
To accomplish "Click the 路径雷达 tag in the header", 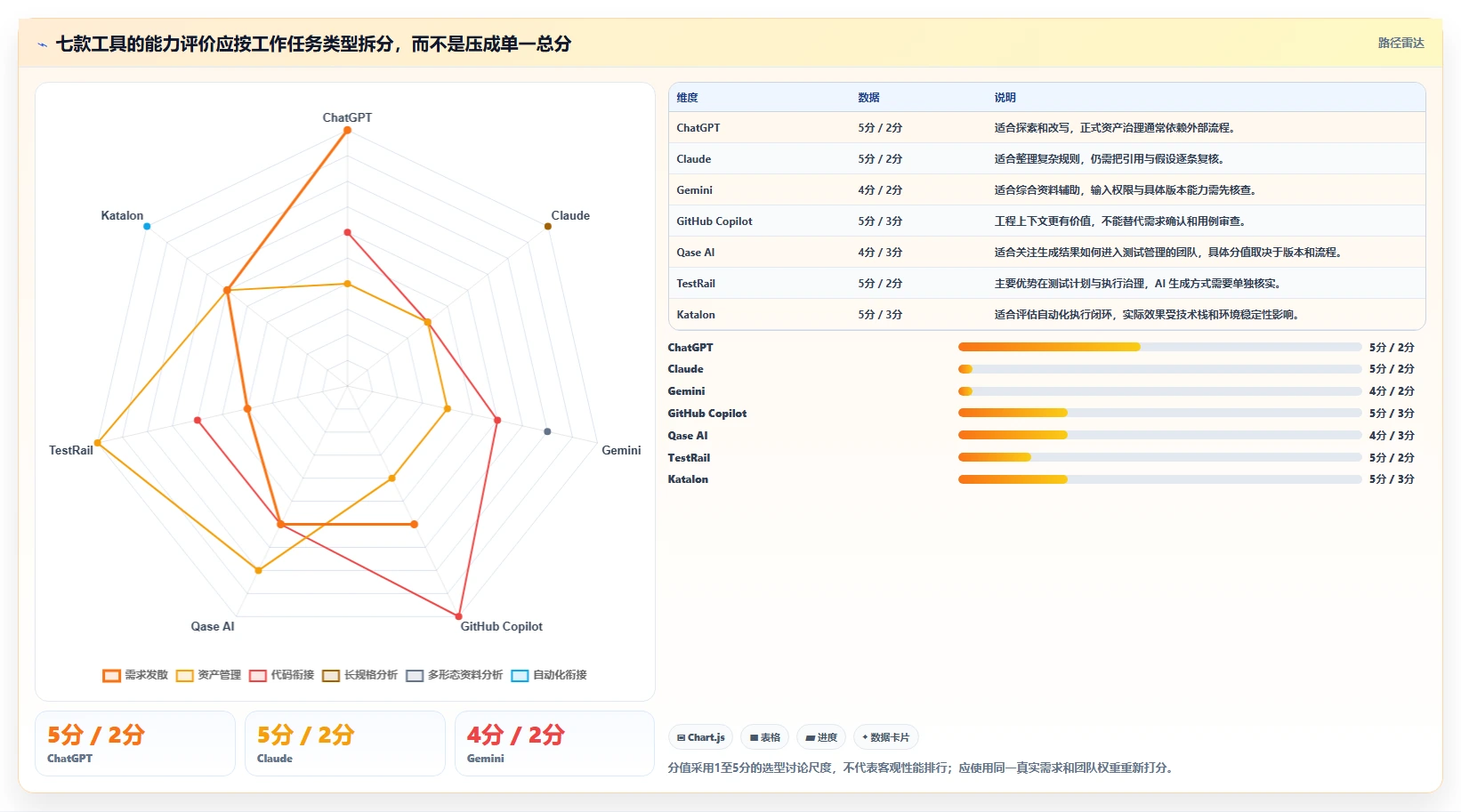I will pos(1400,43).
